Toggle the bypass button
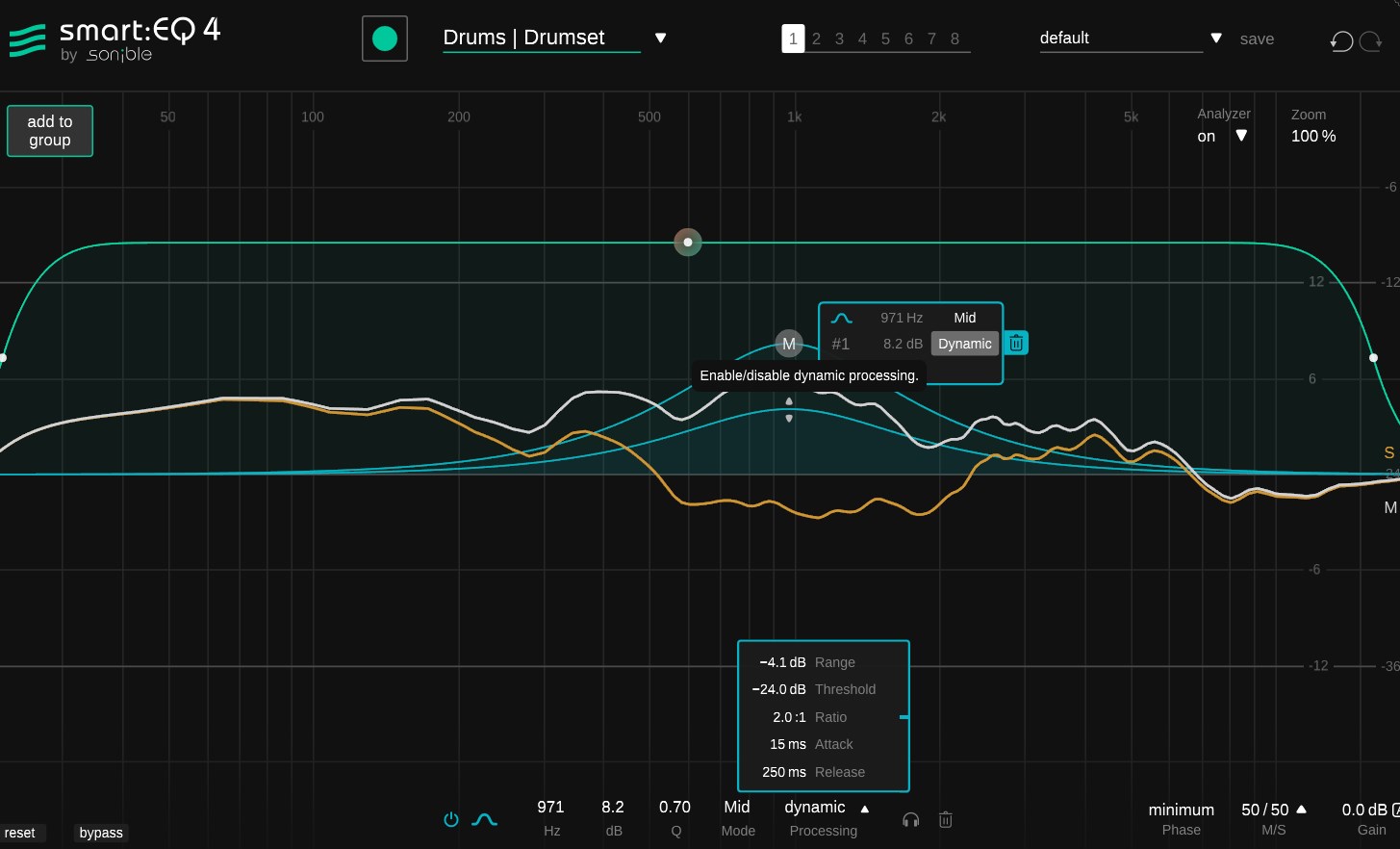The height and width of the screenshot is (849, 1400). tap(101, 833)
